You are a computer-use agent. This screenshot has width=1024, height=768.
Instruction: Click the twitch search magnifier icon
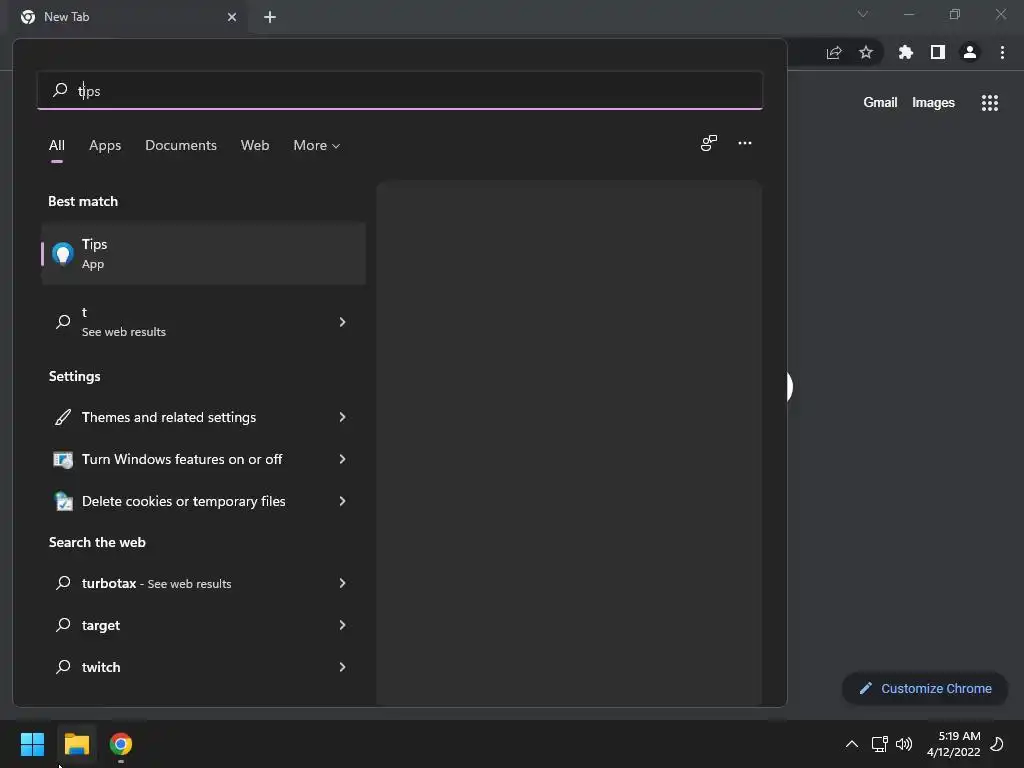coord(63,667)
